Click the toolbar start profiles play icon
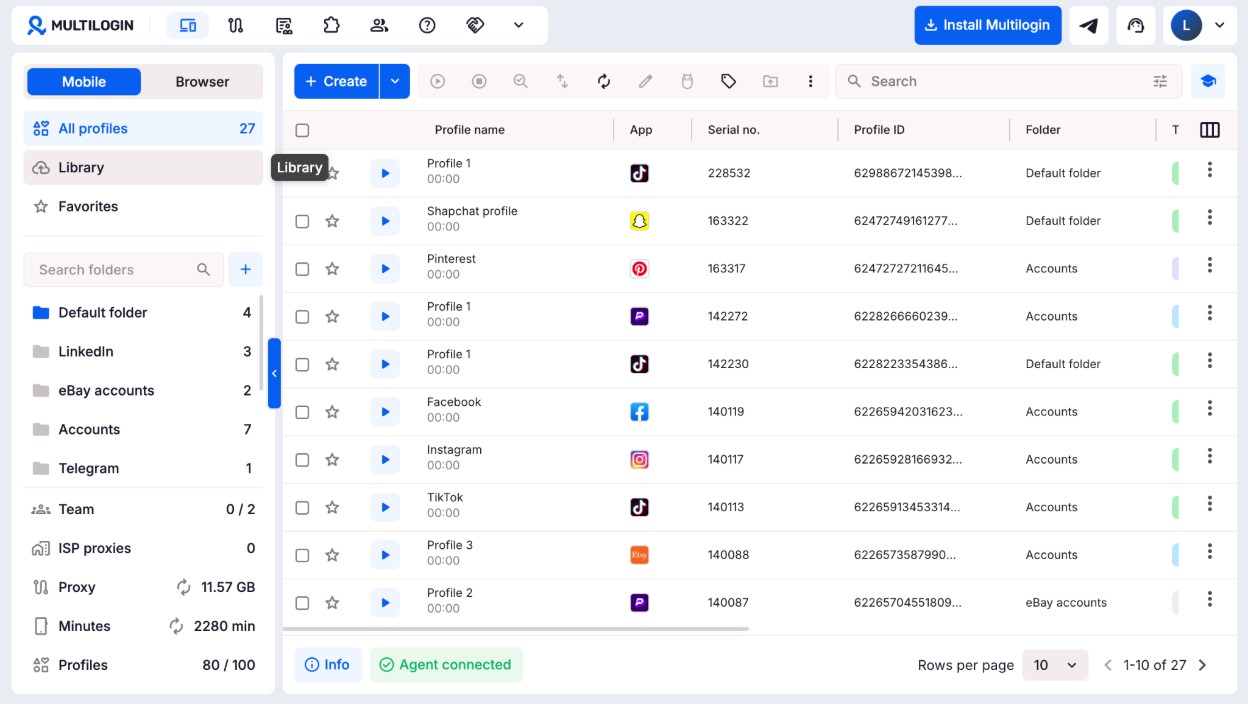This screenshot has height=707, width=1248. (x=437, y=81)
